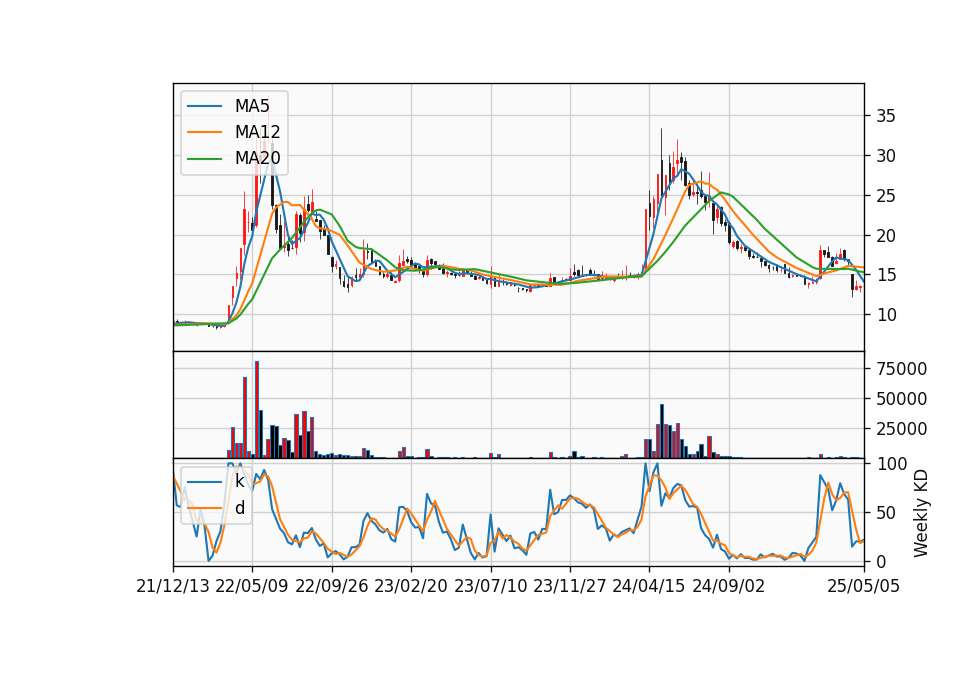Click the KD axis value 100
Image resolution: width=960 pixels, height=690 pixels.
891,464
